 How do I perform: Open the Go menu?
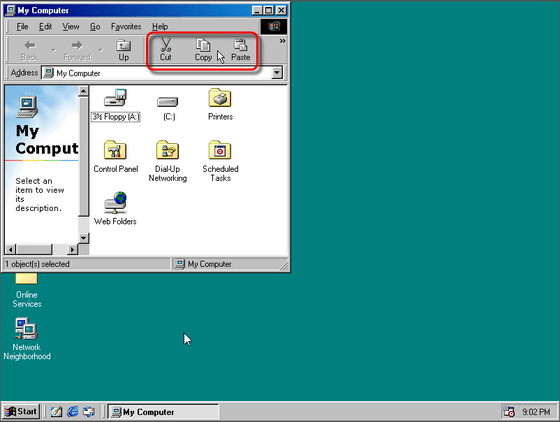95,27
